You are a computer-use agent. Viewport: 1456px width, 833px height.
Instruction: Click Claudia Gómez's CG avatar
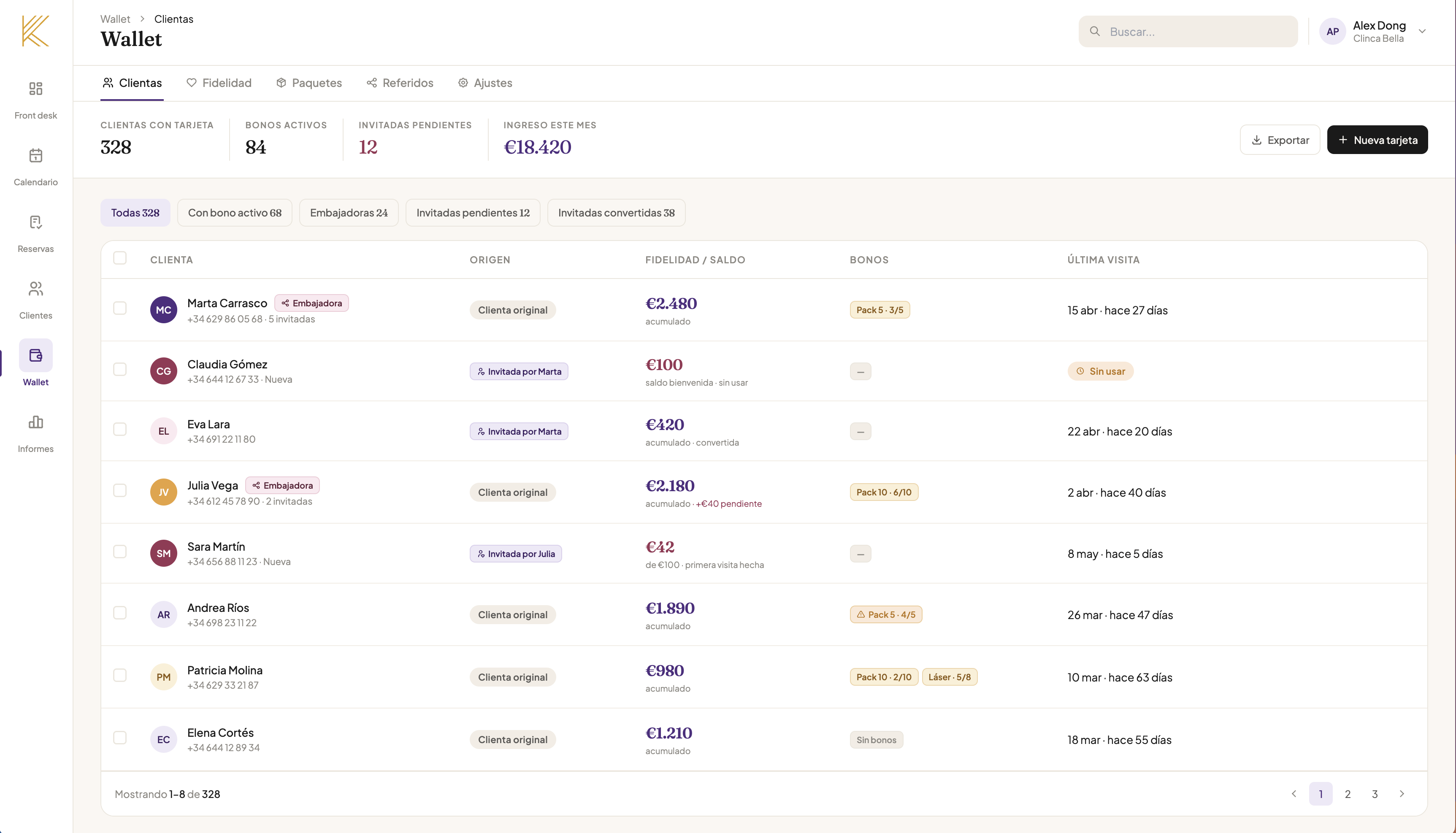click(x=164, y=371)
